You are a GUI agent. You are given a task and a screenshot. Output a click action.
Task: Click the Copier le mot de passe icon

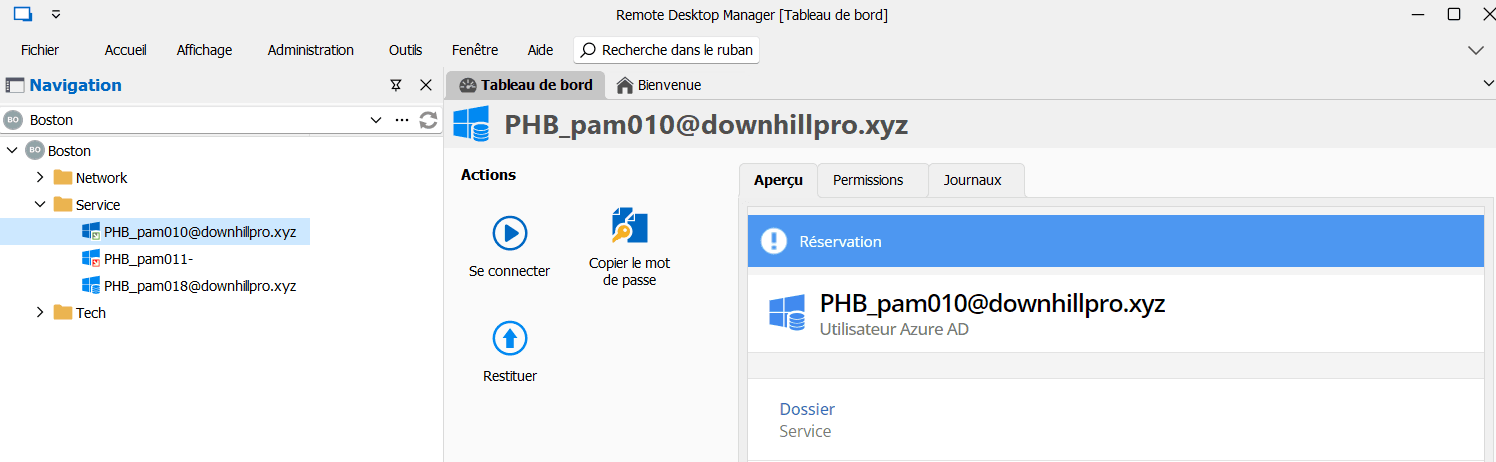629,226
